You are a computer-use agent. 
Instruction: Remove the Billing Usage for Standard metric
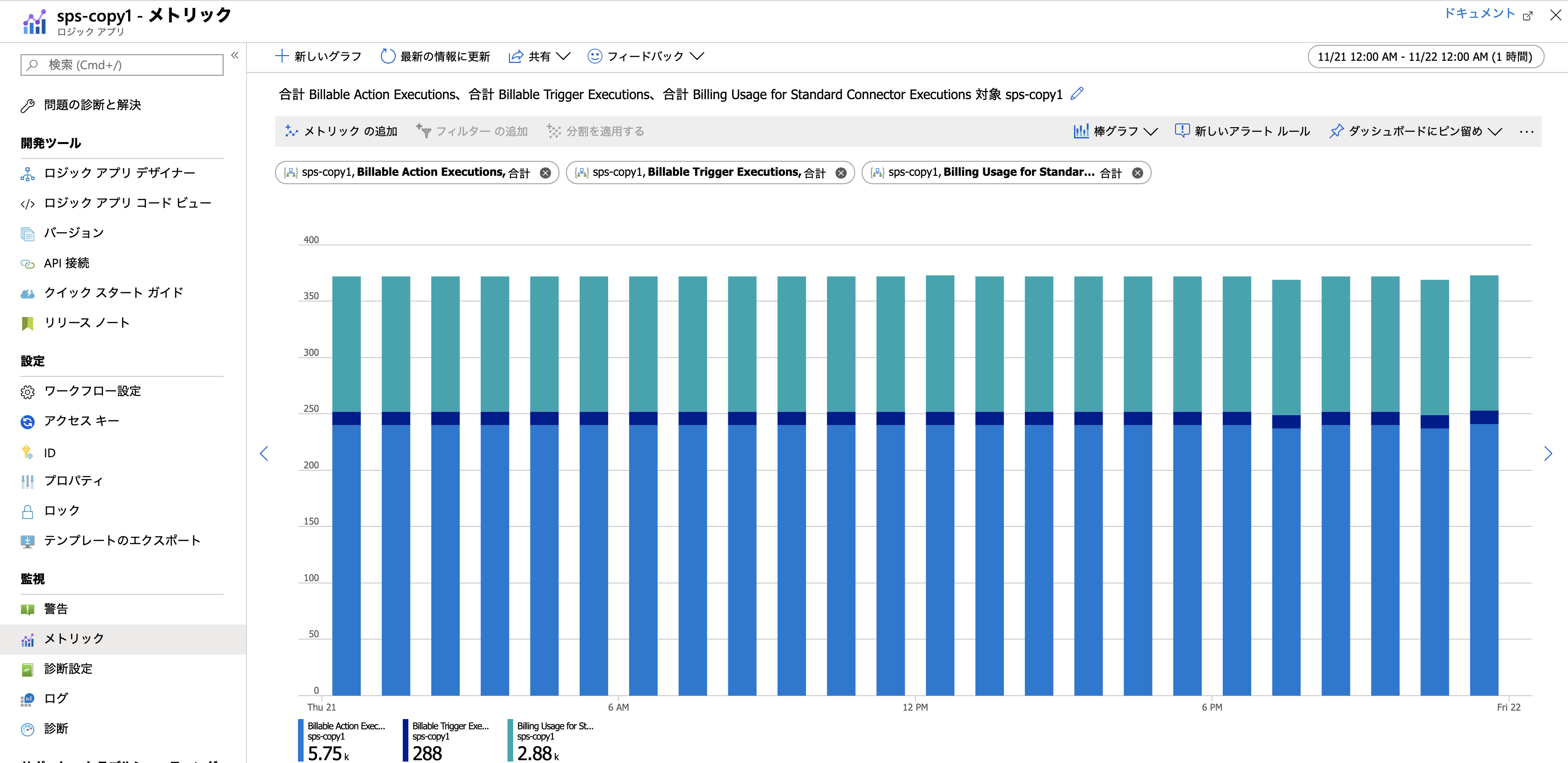1137,173
